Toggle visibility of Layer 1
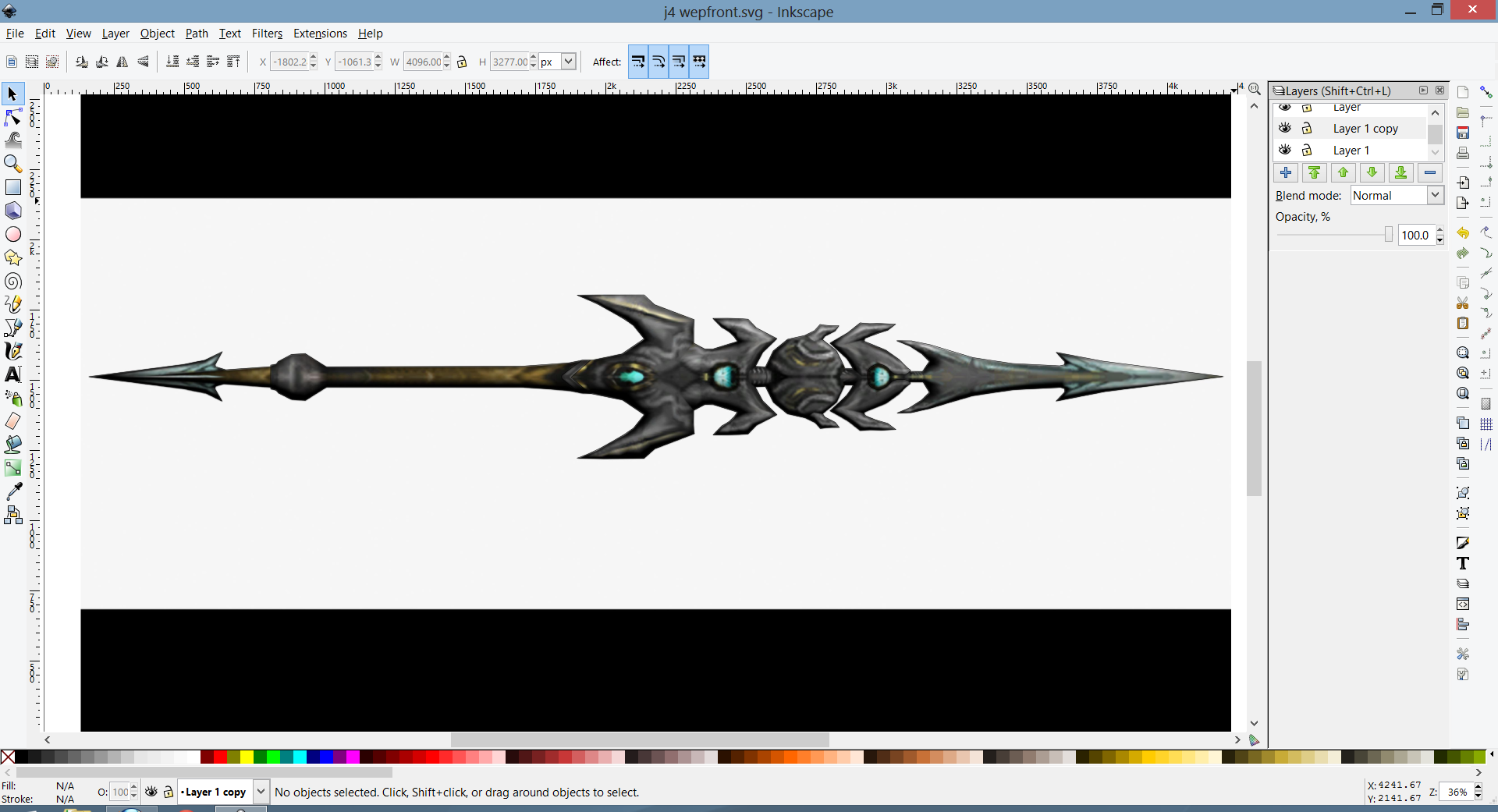1498x812 pixels. click(x=1285, y=150)
